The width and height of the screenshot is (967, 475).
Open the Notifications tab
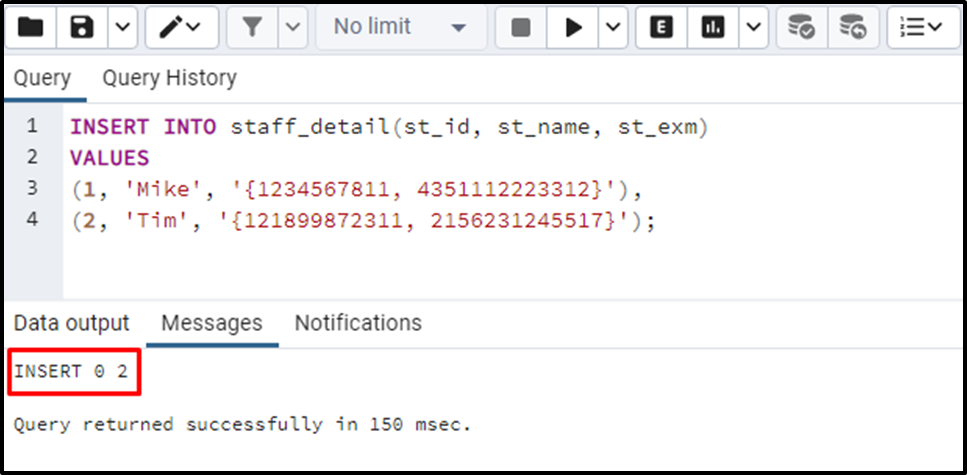tap(358, 323)
